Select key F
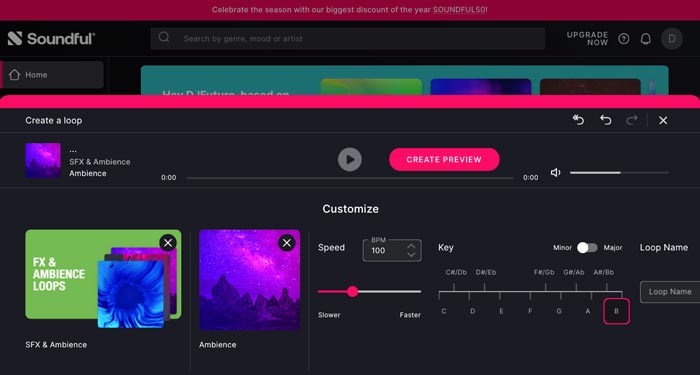Screen dimensions: 700x375 [x=530, y=311]
